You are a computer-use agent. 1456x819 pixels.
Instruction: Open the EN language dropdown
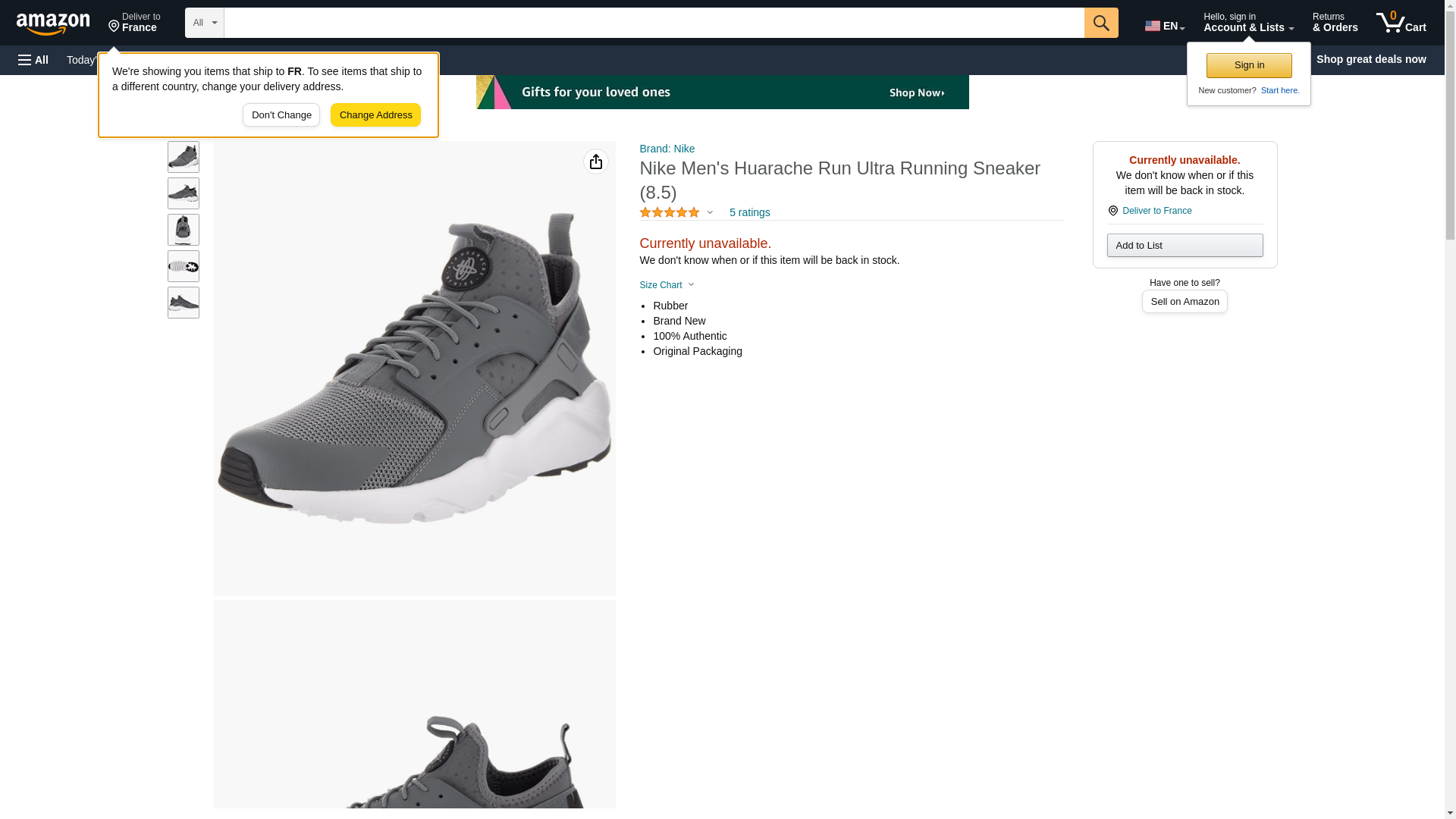(1164, 25)
